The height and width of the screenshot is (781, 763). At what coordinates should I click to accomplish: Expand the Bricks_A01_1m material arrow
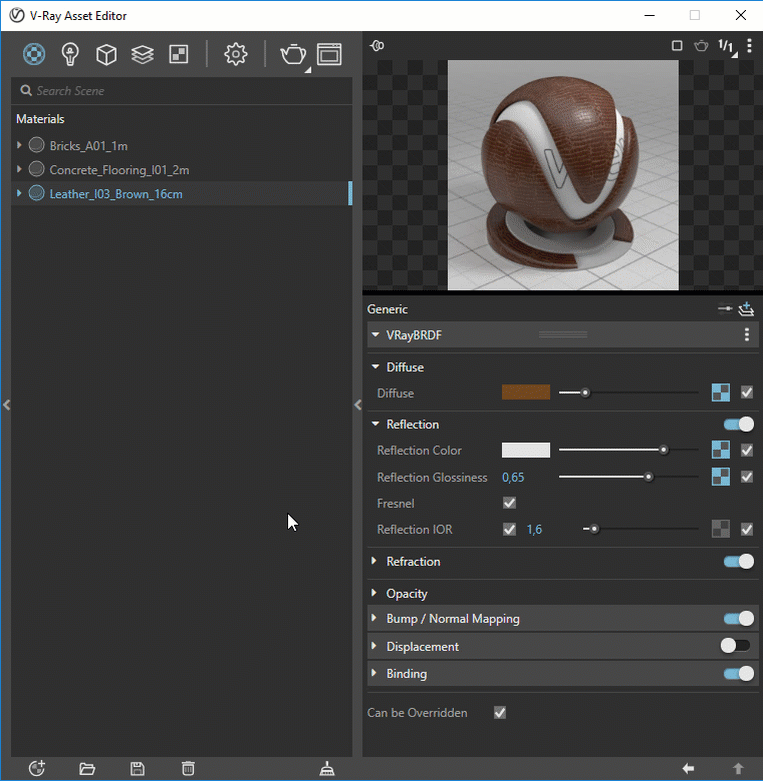coord(19,145)
